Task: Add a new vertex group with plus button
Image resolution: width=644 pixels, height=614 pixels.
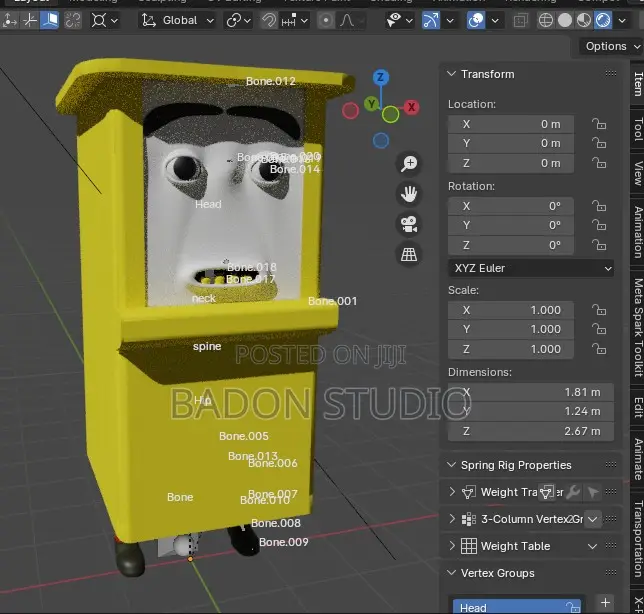Action: point(605,603)
